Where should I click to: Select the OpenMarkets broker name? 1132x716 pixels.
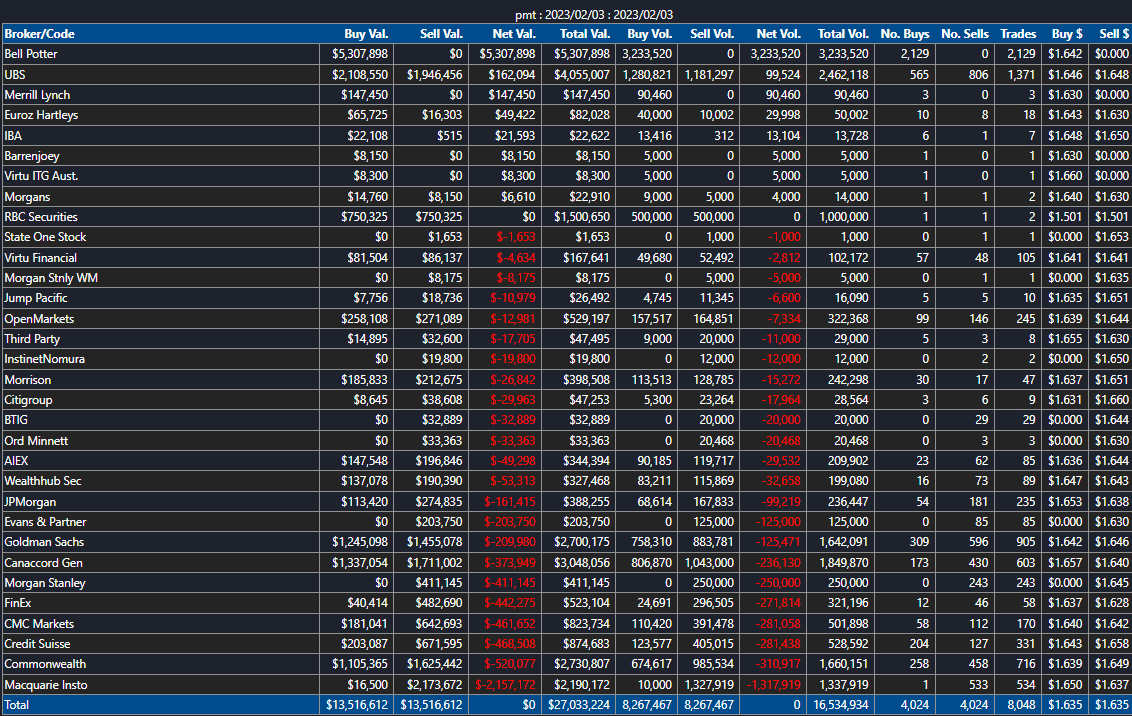39,318
